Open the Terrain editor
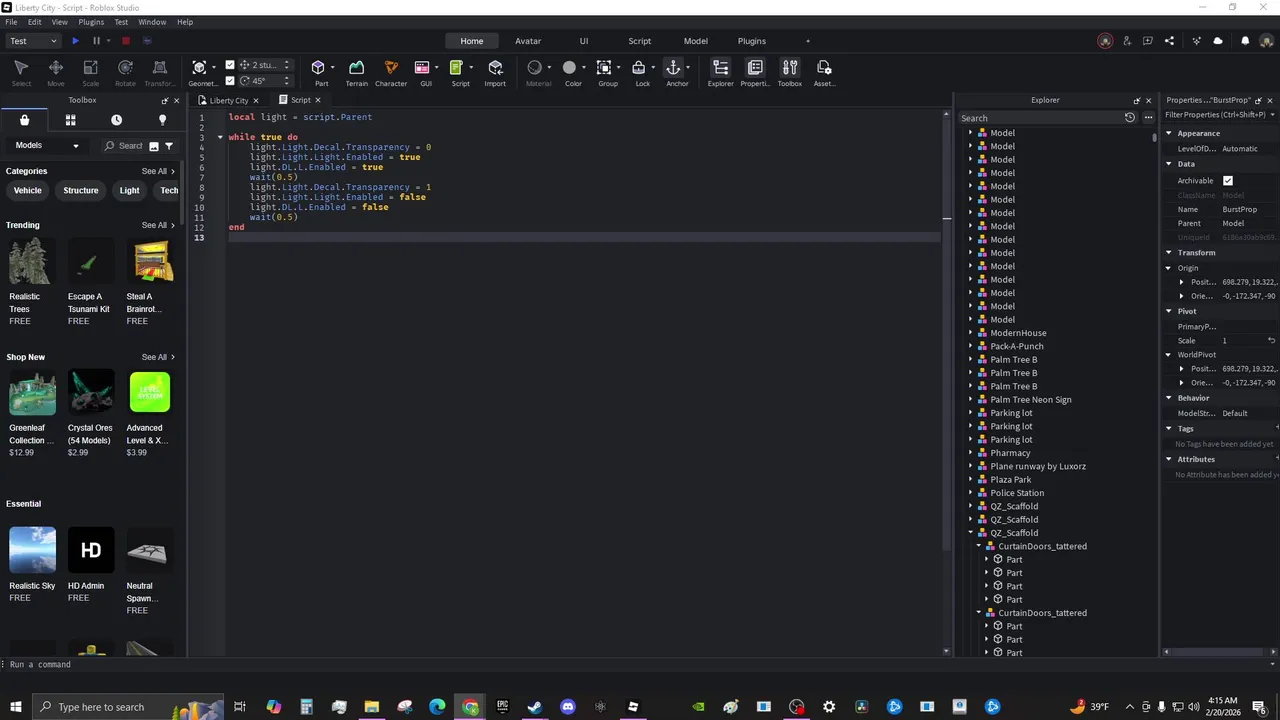The width and height of the screenshot is (1280, 720). coord(357,73)
